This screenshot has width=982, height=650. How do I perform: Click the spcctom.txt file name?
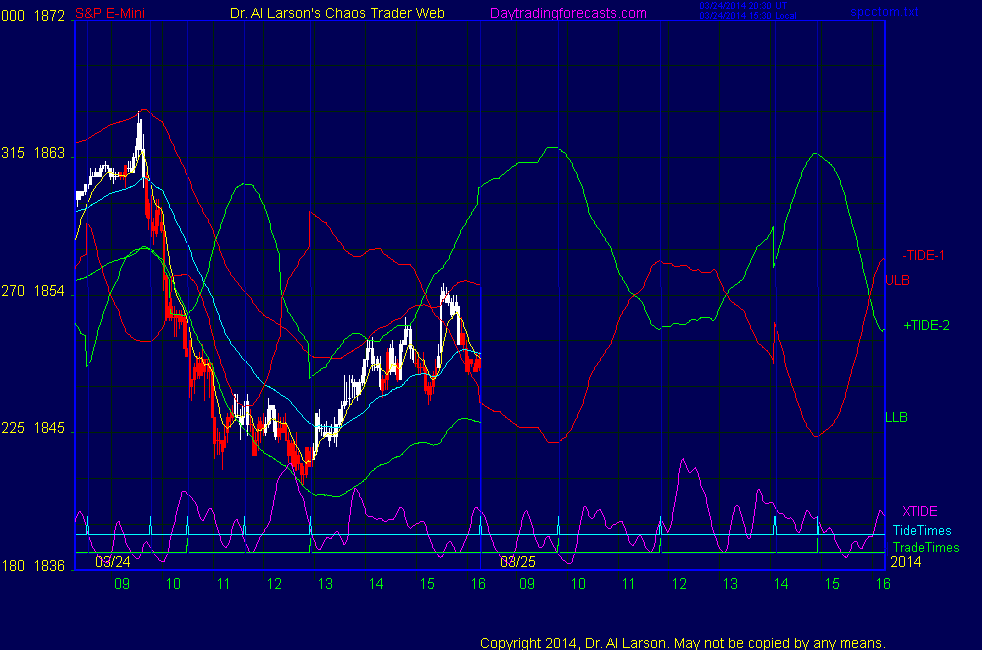tap(884, 12)
